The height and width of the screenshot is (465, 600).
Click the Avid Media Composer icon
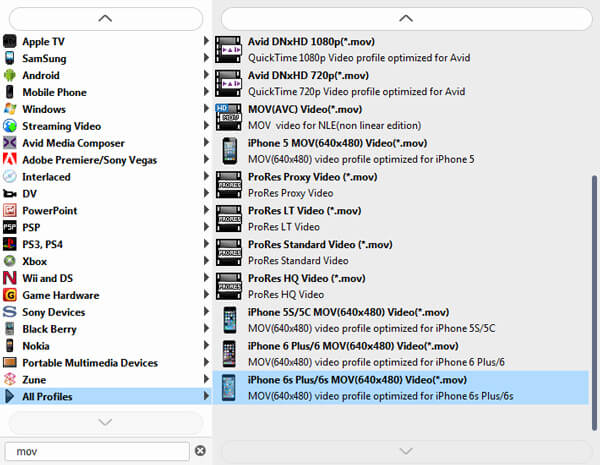point(10,143)
